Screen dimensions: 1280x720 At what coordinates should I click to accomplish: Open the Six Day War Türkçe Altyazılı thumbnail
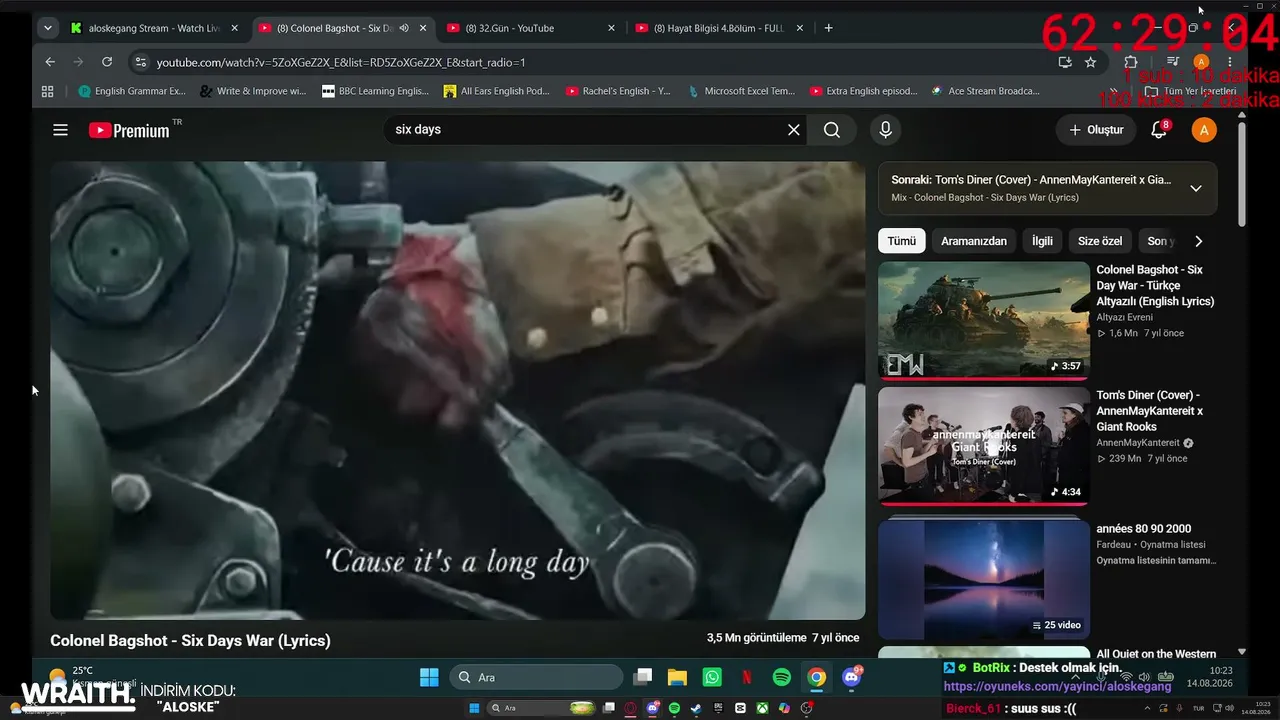tap(984, 320)
